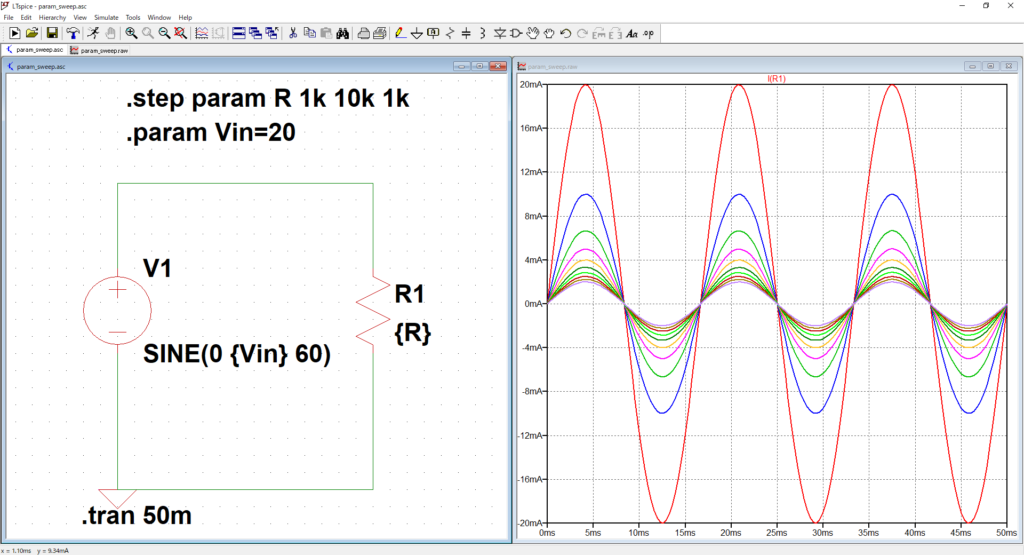Add Text with the Aa icon
Viewport: 1024px width, 555px height.
click(x=632, y=33)
